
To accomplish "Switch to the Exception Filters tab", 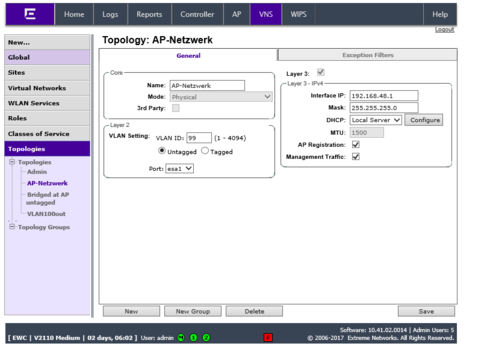I will pos(368,55).
